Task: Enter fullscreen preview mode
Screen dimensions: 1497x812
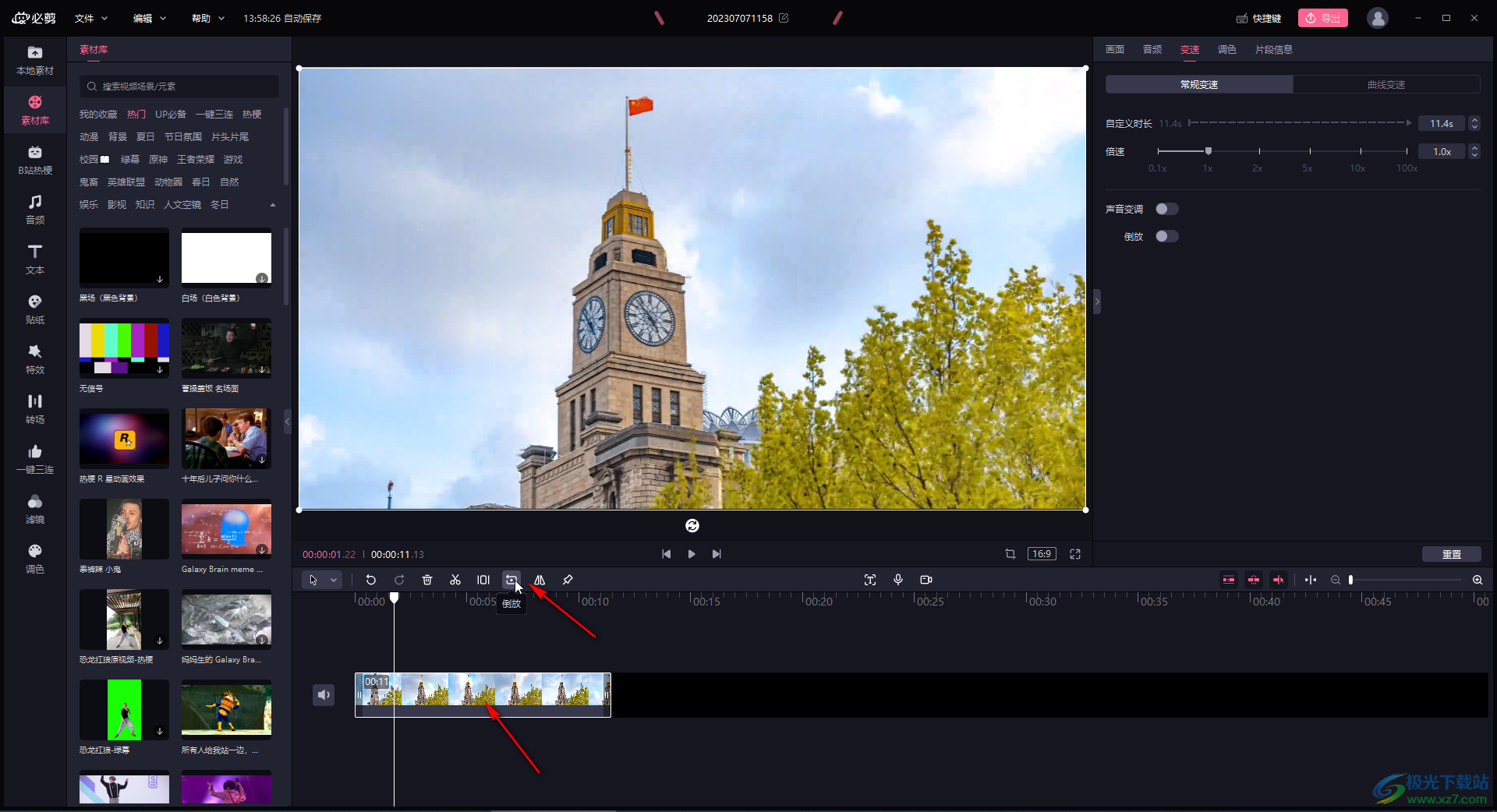Action: (1075, 554)
